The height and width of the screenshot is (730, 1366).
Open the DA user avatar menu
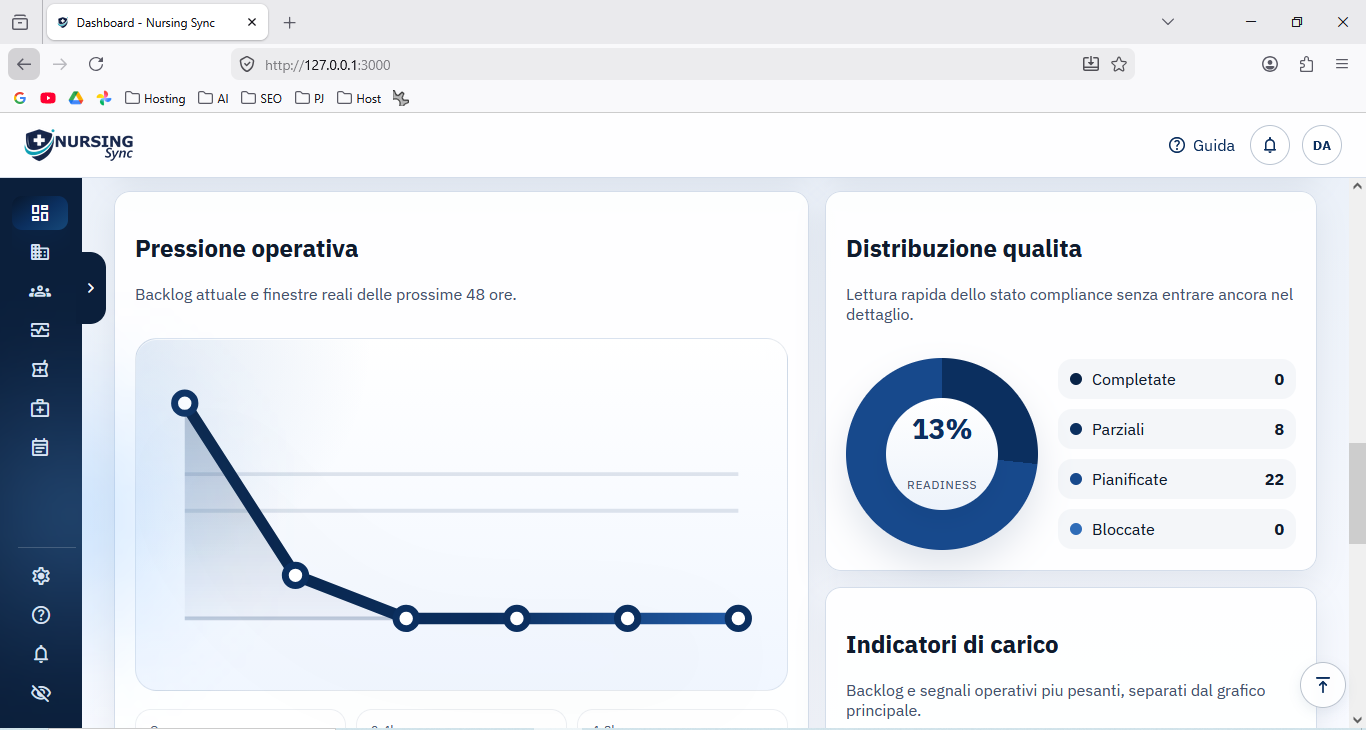click(x=1322, y=145)
